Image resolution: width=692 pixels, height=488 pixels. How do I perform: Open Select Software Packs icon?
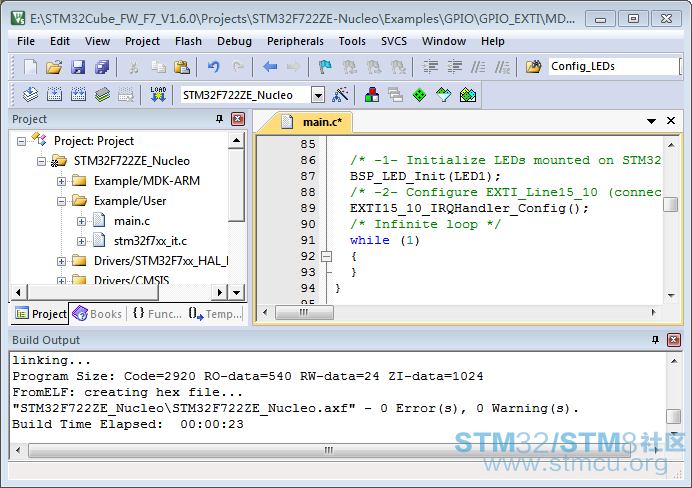click(x=444, y=95)
